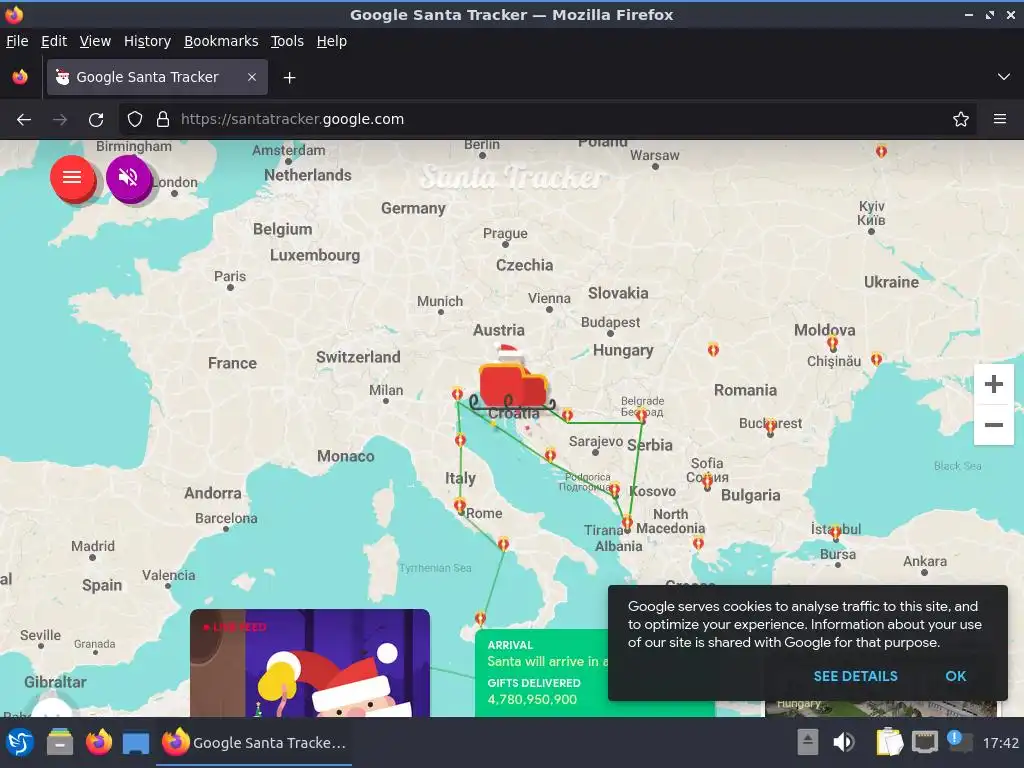1024x768 pixels.
Task: Select the Google Santa Tracker tab
Action: 157,77
